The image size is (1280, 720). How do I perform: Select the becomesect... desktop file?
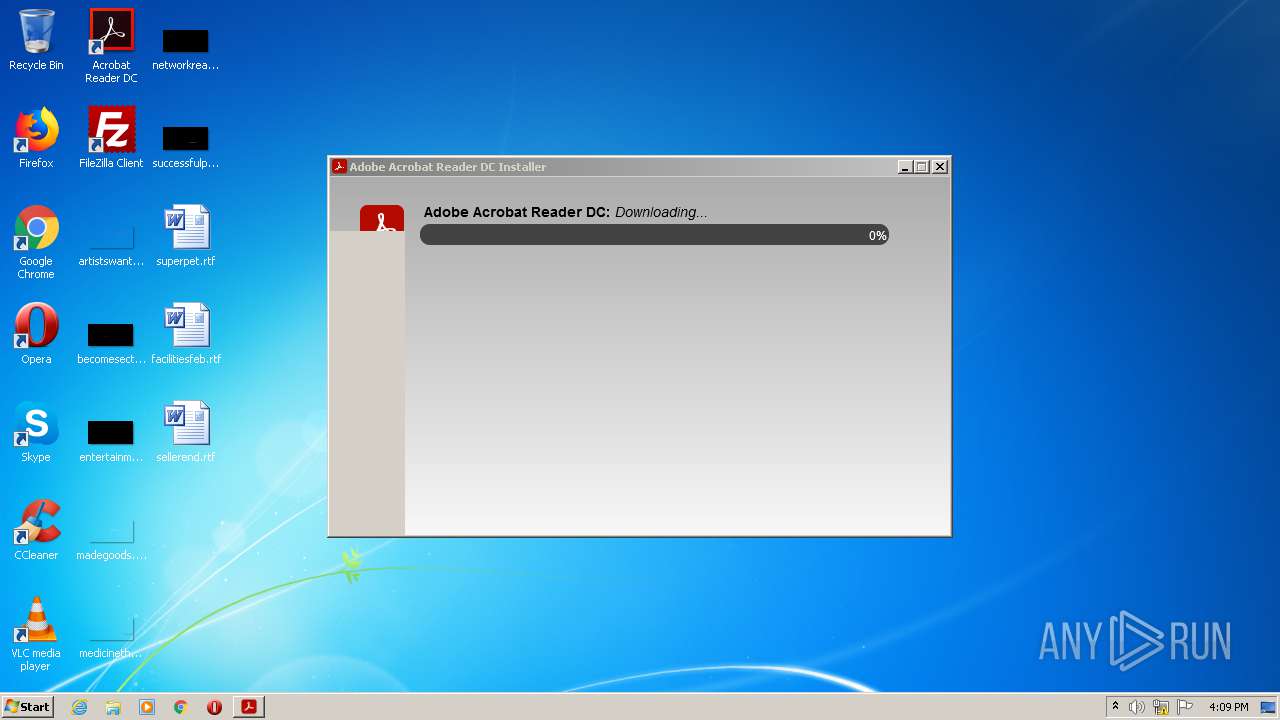pos(111,342)
